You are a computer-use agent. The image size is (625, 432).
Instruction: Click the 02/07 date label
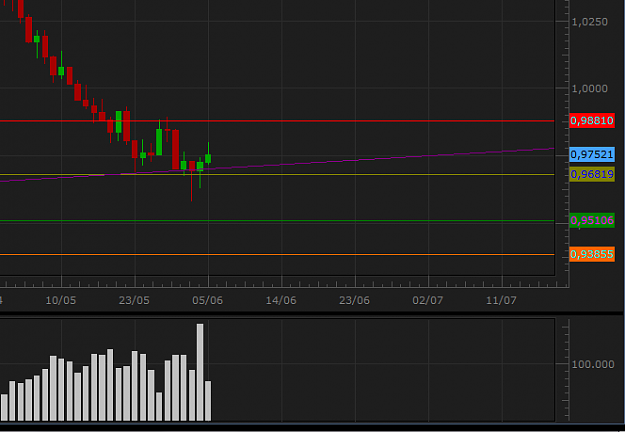pyautogui.click(x=428, y=300)
